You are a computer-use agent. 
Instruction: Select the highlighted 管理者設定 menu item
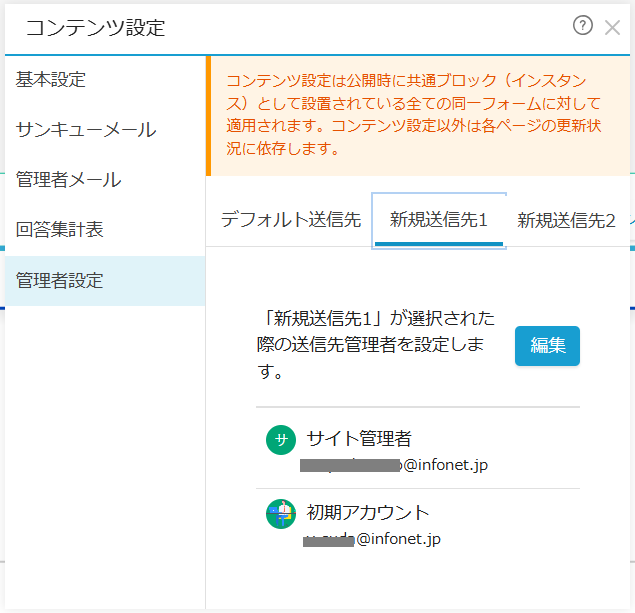point(60,281)
